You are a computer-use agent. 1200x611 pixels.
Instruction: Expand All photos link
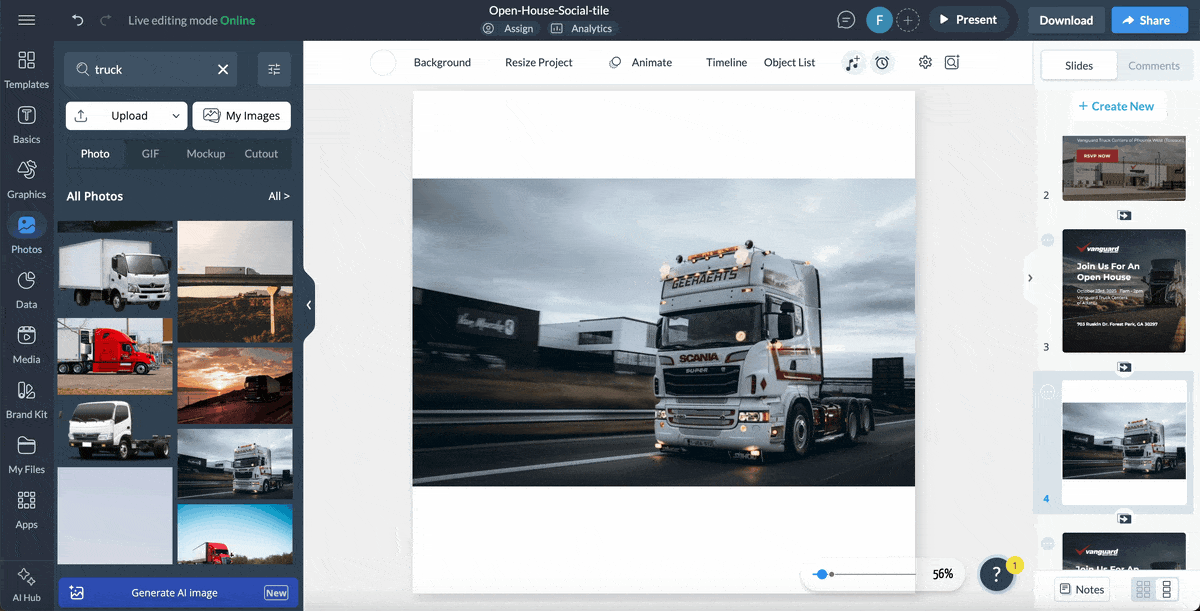(279, 196)
